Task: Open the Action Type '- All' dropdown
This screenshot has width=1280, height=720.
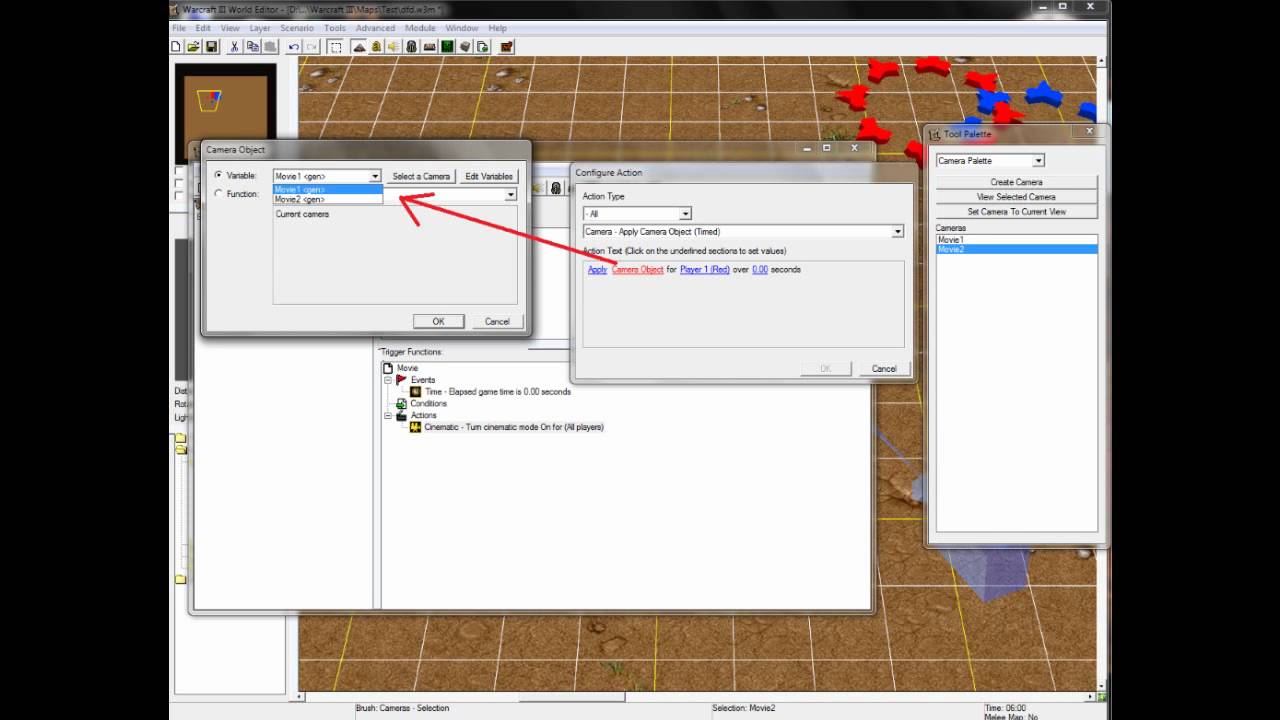Action: (685, 214)
